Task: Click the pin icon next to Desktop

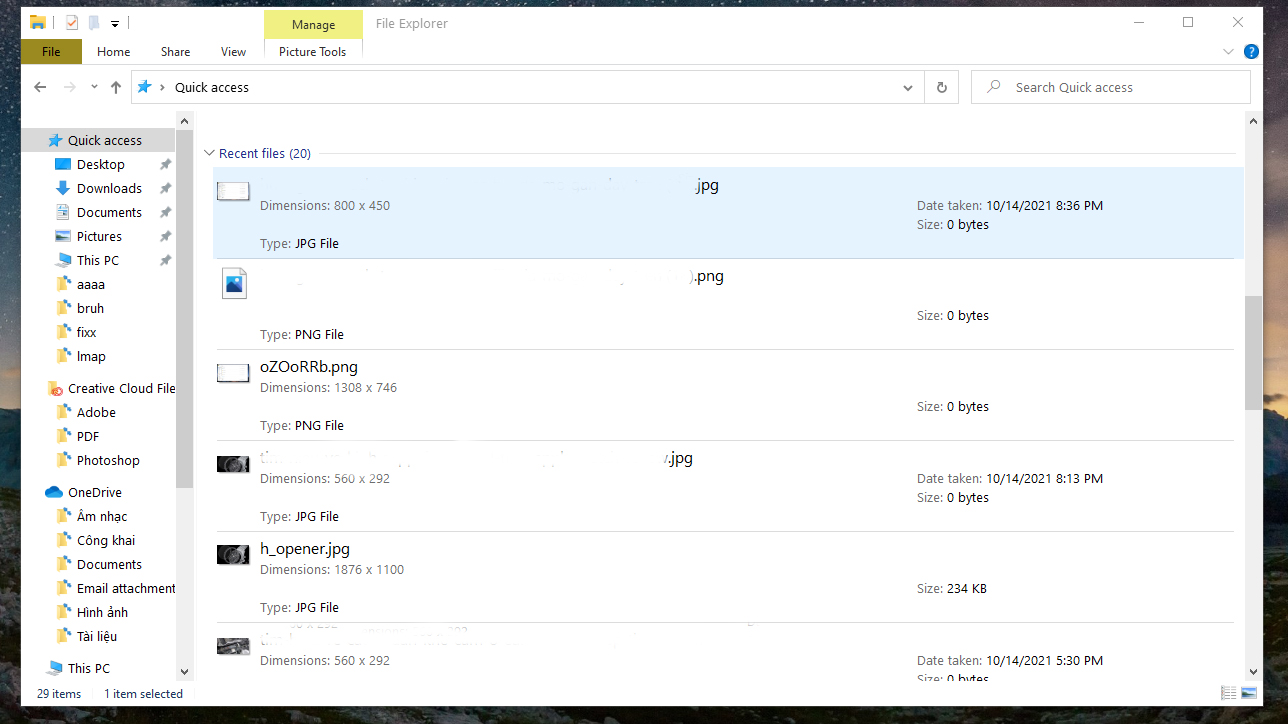Action: 166,164
